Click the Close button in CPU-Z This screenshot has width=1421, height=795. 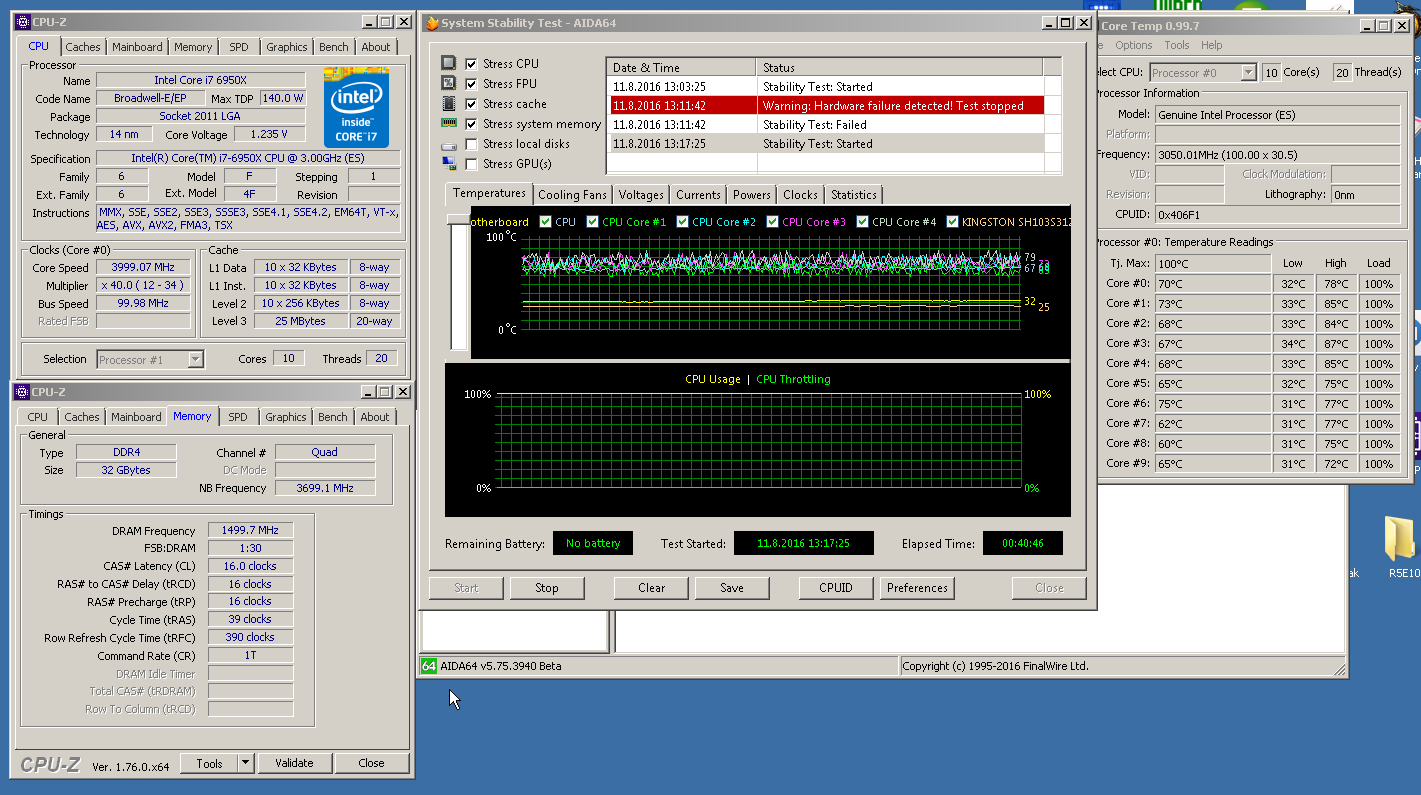[x=371, y=763]
